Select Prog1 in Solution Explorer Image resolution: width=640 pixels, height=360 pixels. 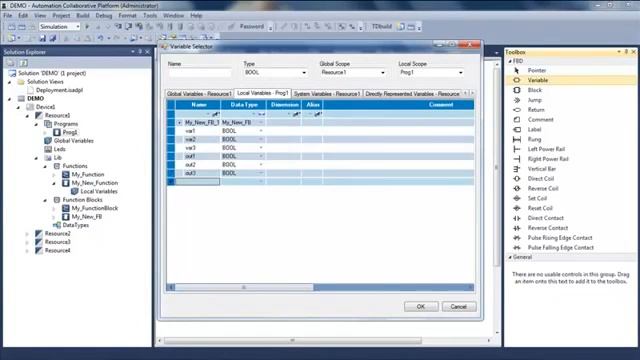(x=70, y=132)
